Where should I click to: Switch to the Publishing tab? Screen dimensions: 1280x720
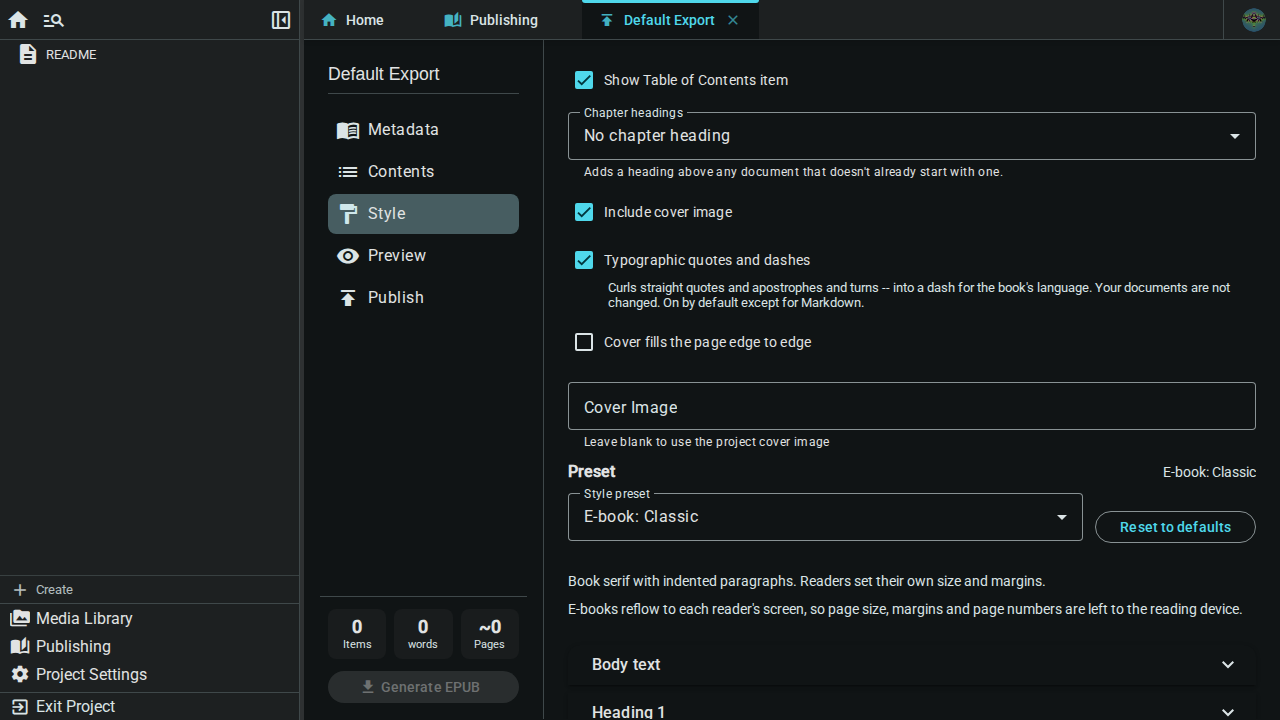coord(491,20)
